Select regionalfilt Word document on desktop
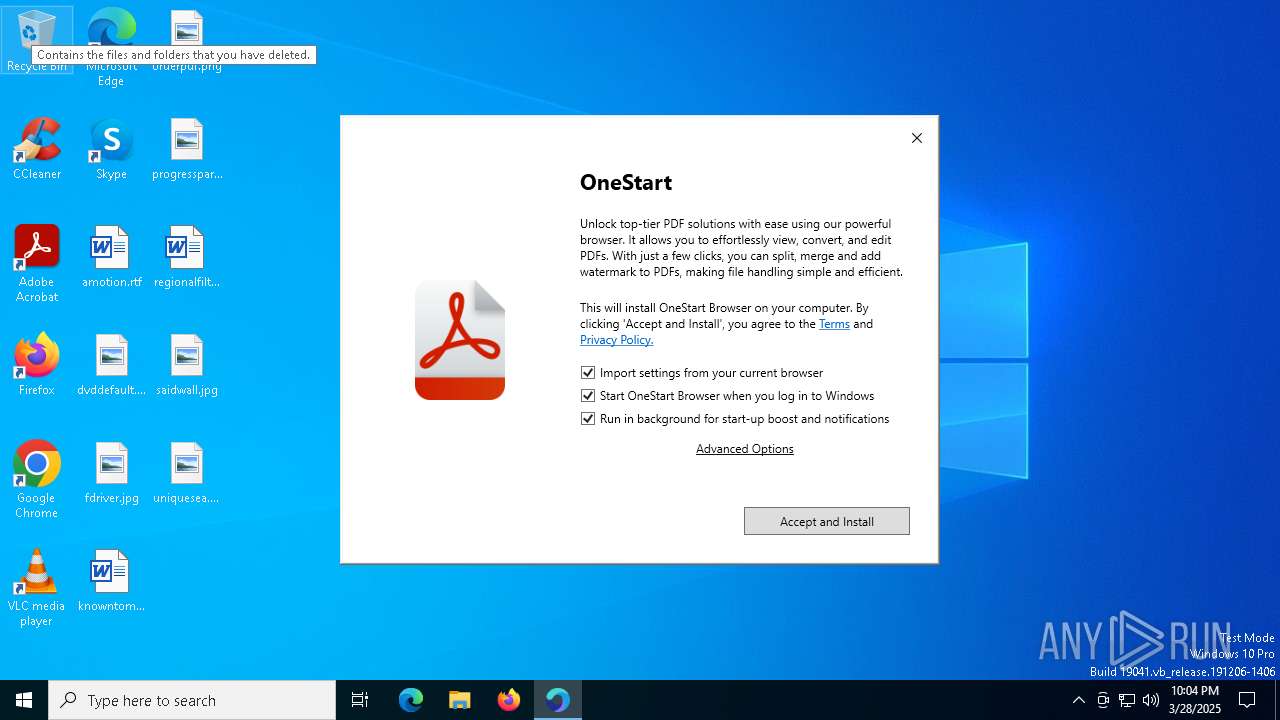1280x720 pixels. click(187, 258)
